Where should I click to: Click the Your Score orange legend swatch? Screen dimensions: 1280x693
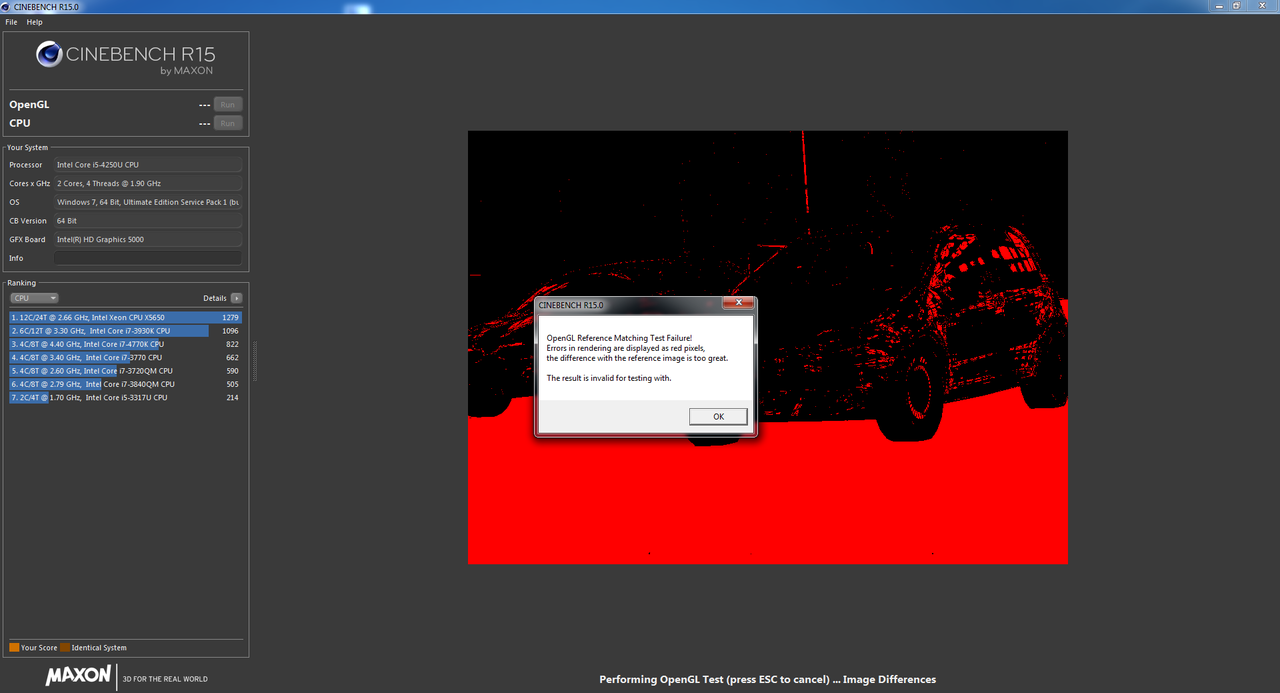[x=14, y=648]
